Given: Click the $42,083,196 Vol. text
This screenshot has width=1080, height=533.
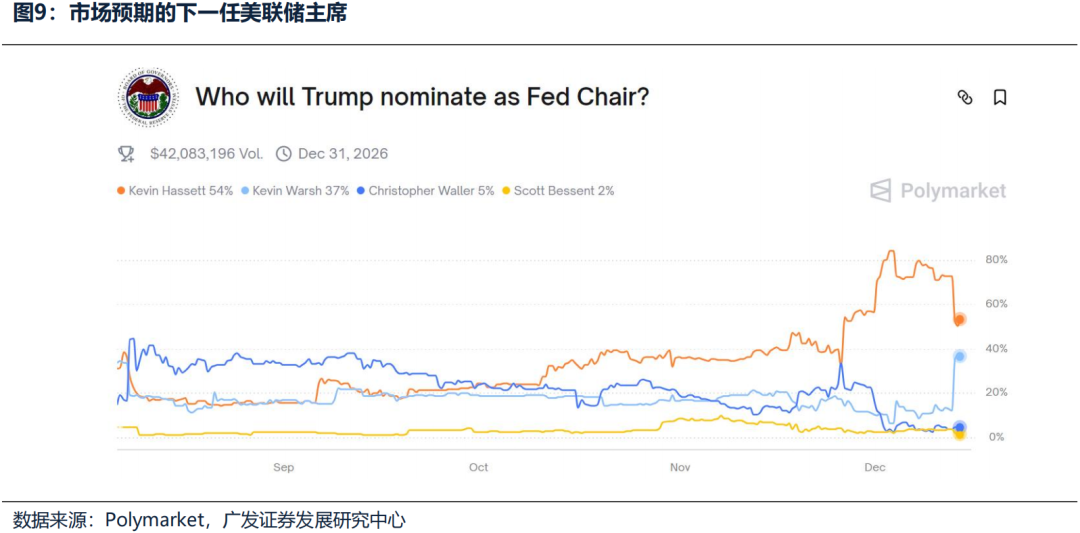Looking at the screenshot, I should (206, 154).
